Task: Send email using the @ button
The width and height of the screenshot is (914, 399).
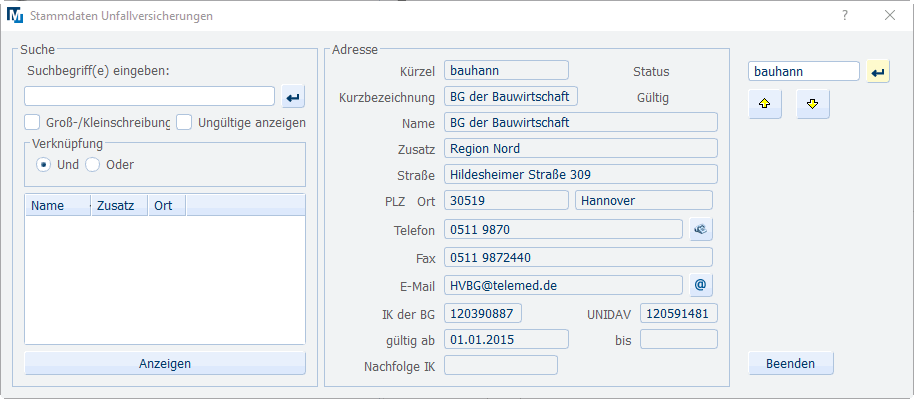Action: [701, 285]
